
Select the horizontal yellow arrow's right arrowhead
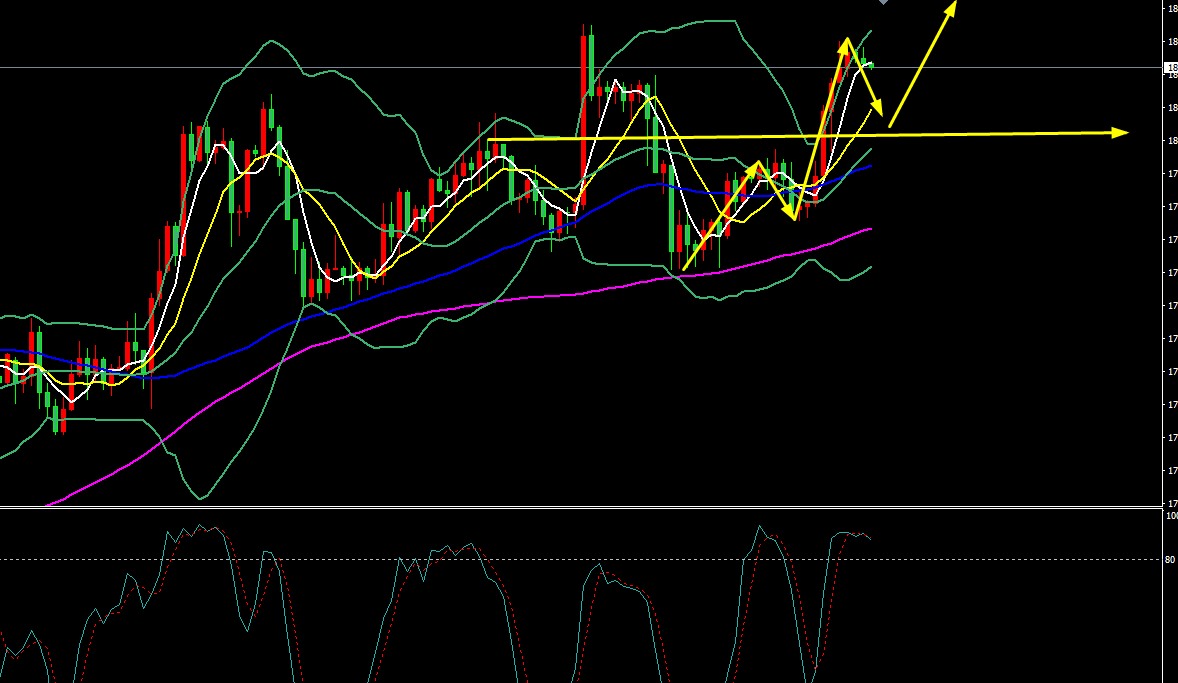[1121, 132]
